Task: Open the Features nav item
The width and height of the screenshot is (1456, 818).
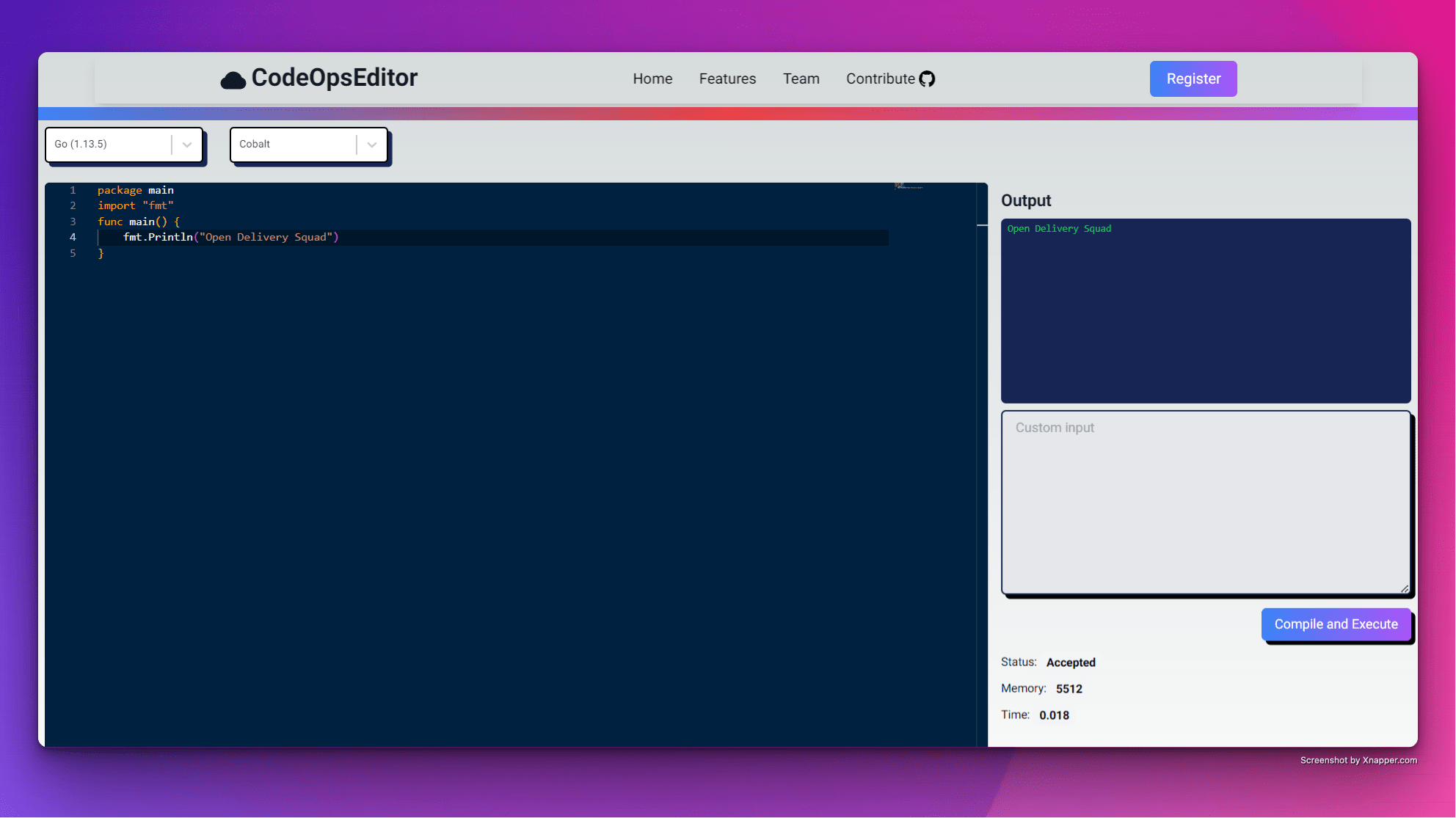Action: (727, 79)
